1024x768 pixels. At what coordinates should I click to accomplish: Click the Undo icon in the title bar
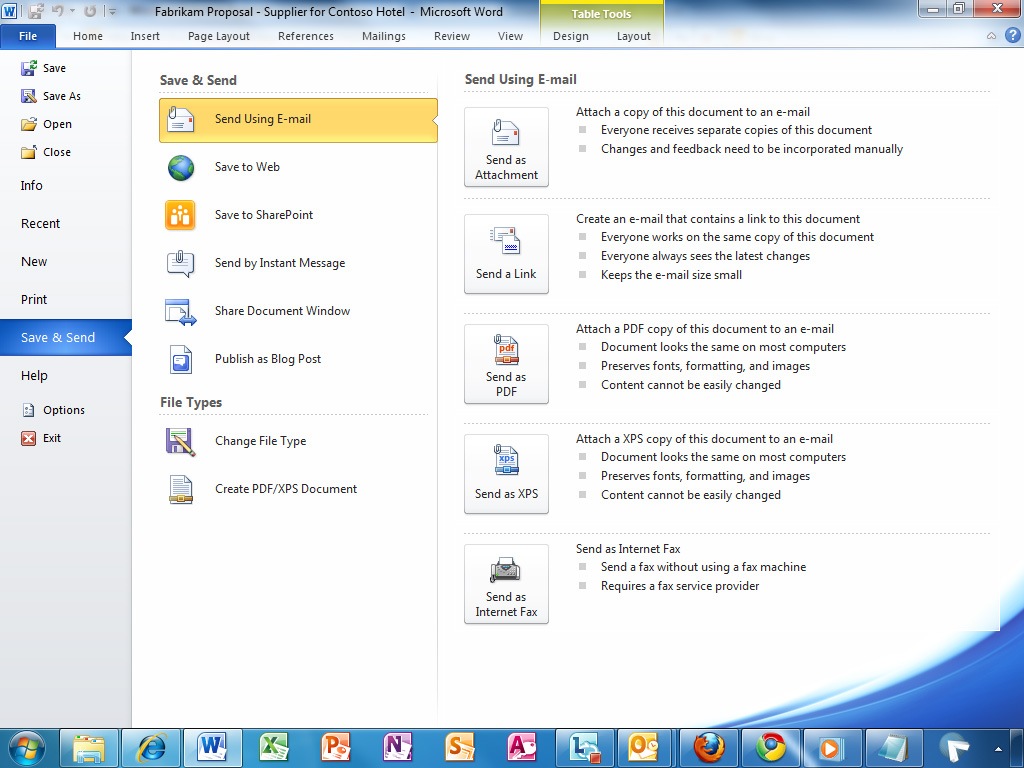tap(57, 11)
